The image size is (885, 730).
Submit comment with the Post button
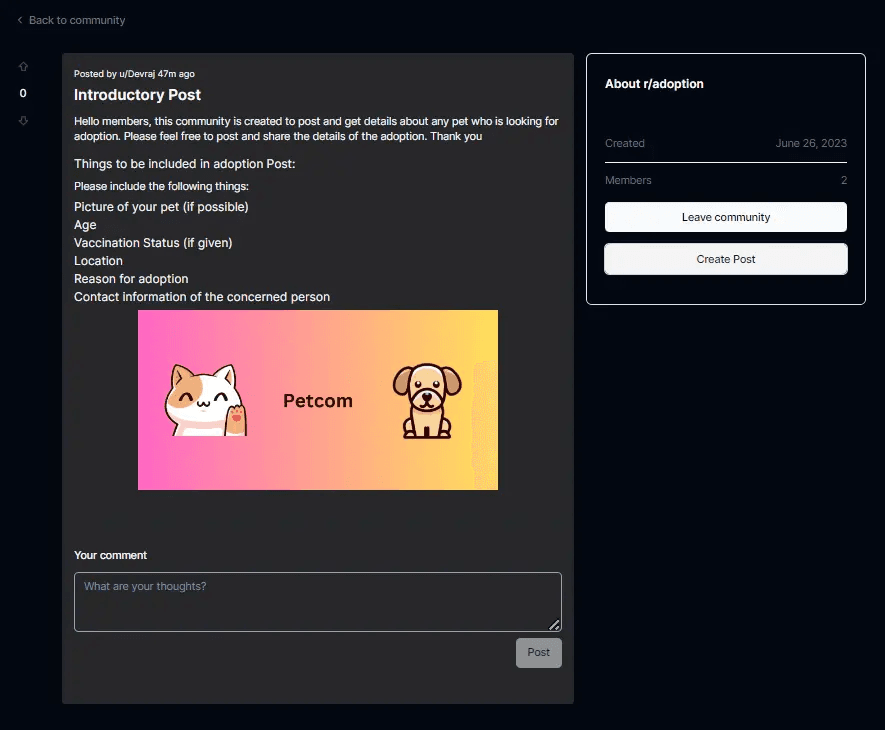point(538,652)
